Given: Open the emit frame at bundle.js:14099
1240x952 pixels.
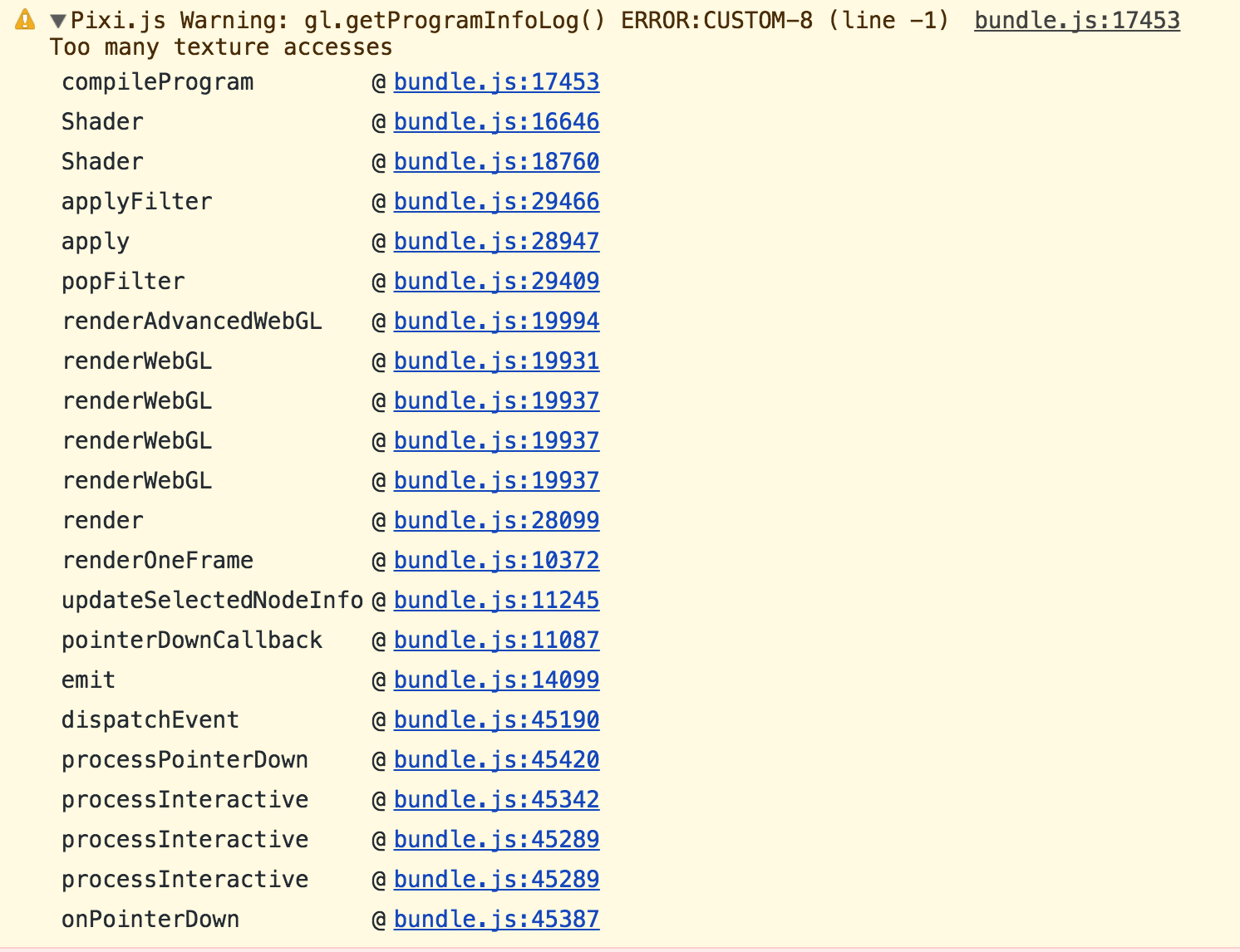Looking at the screenshot, I should pyautogui.click(x=495, y=680).
